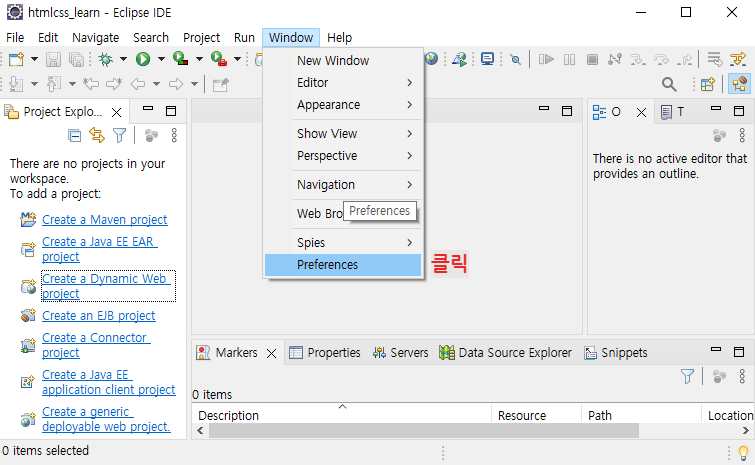Screen dimensions: 755x465
Task: Expand the Appearance submenu
Action: coord(343,105)
